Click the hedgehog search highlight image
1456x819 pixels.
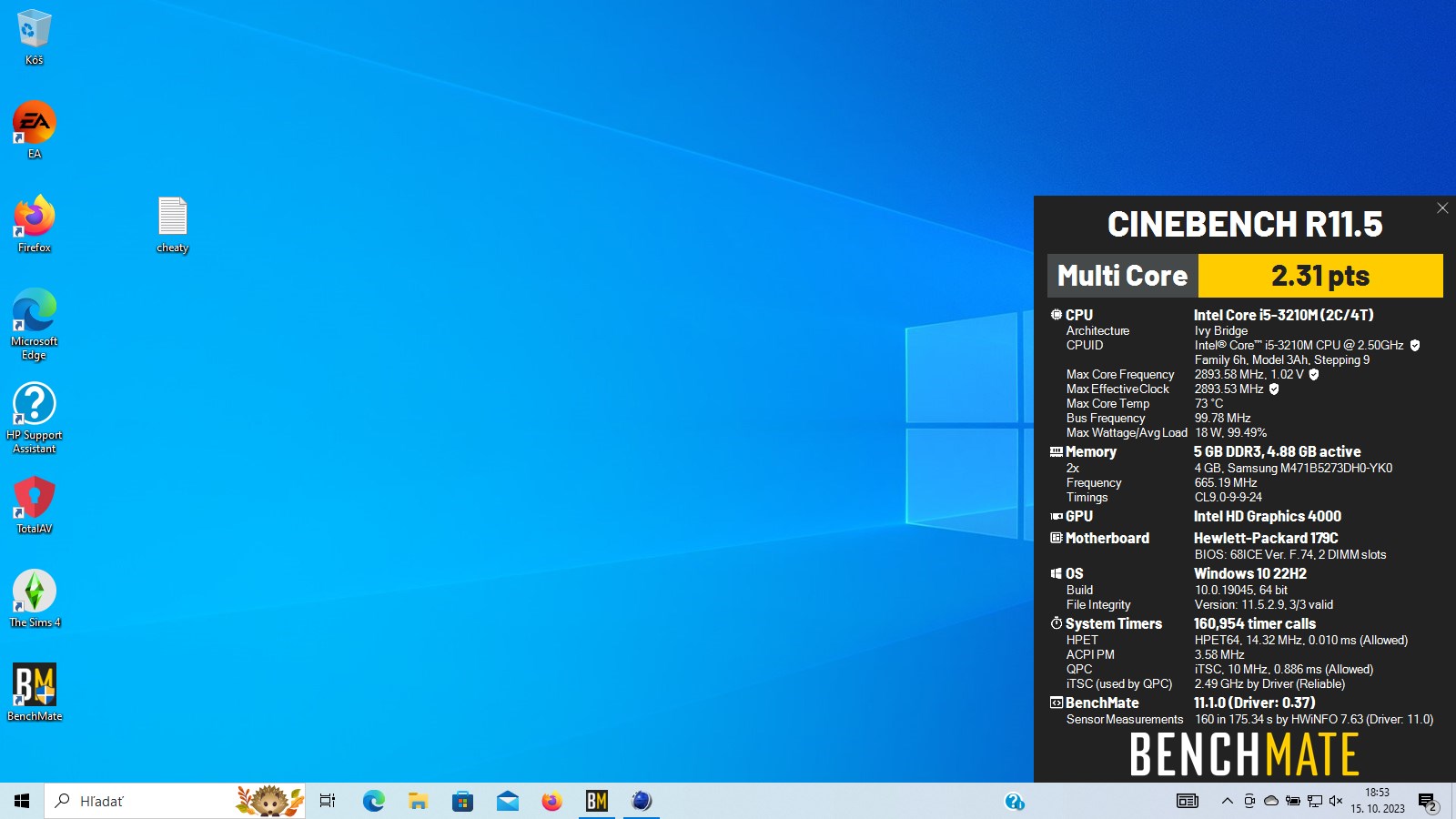click(269, 801)
